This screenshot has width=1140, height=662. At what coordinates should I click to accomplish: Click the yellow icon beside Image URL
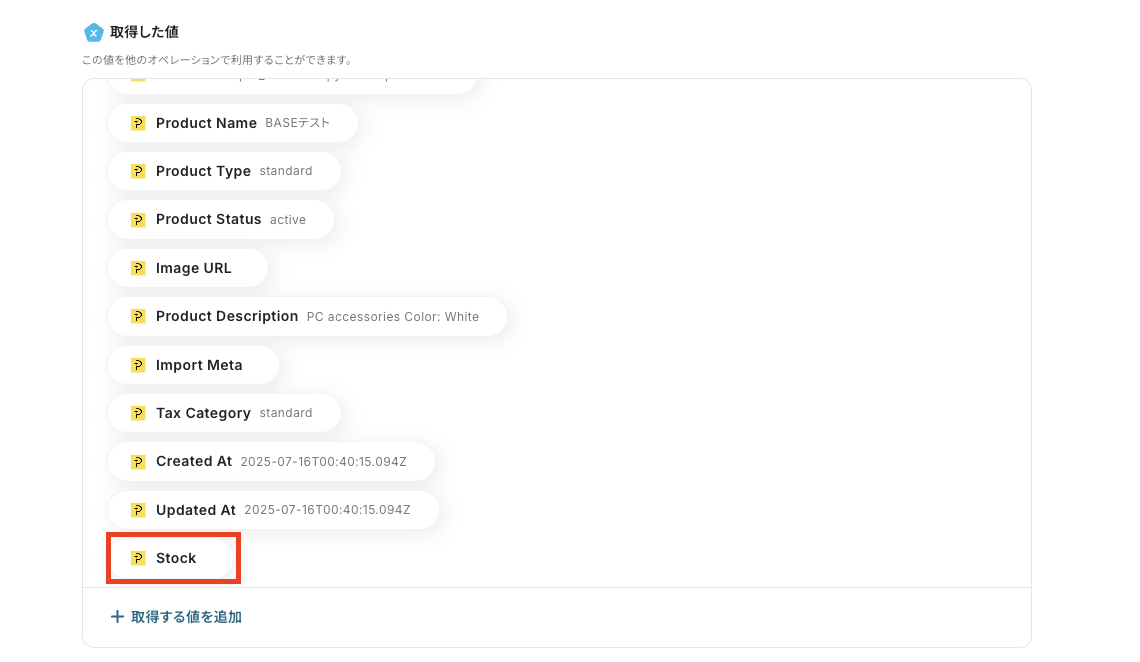138,268
